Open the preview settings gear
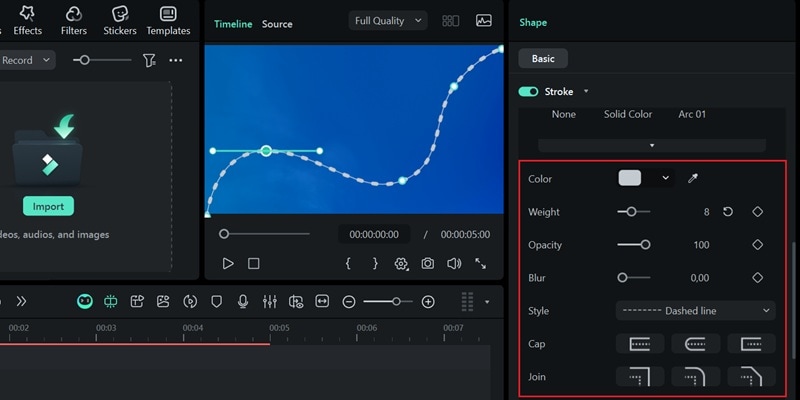800x400 pixels. click(x=401, y=264)
